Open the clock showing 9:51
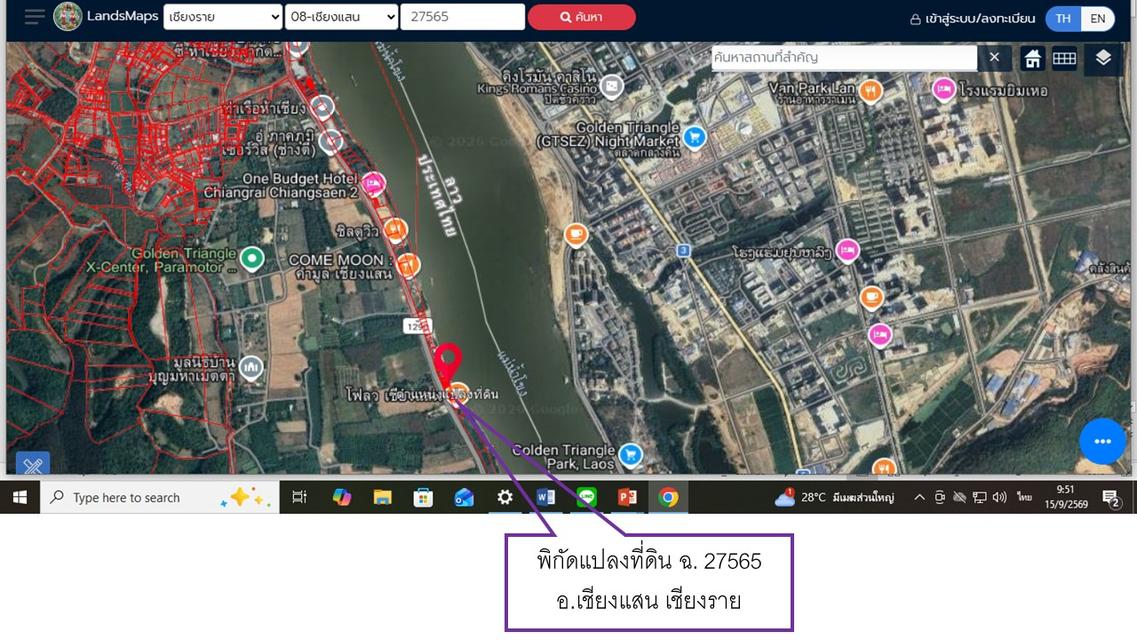This screenshot has height=640, width=1137. coord(1066,497)
